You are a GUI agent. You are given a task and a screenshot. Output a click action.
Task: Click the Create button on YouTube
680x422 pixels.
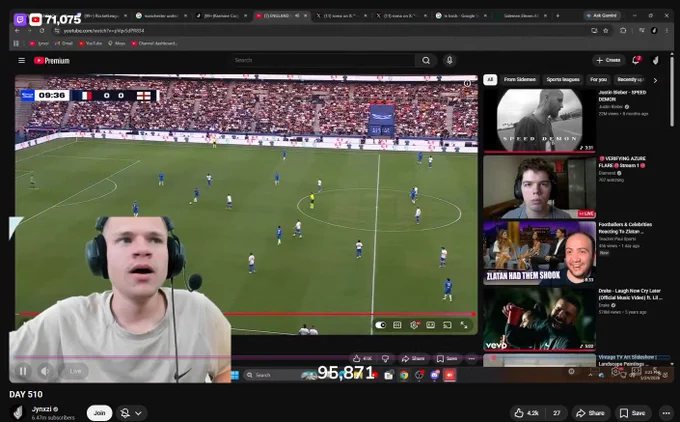[x=609, y=60]
